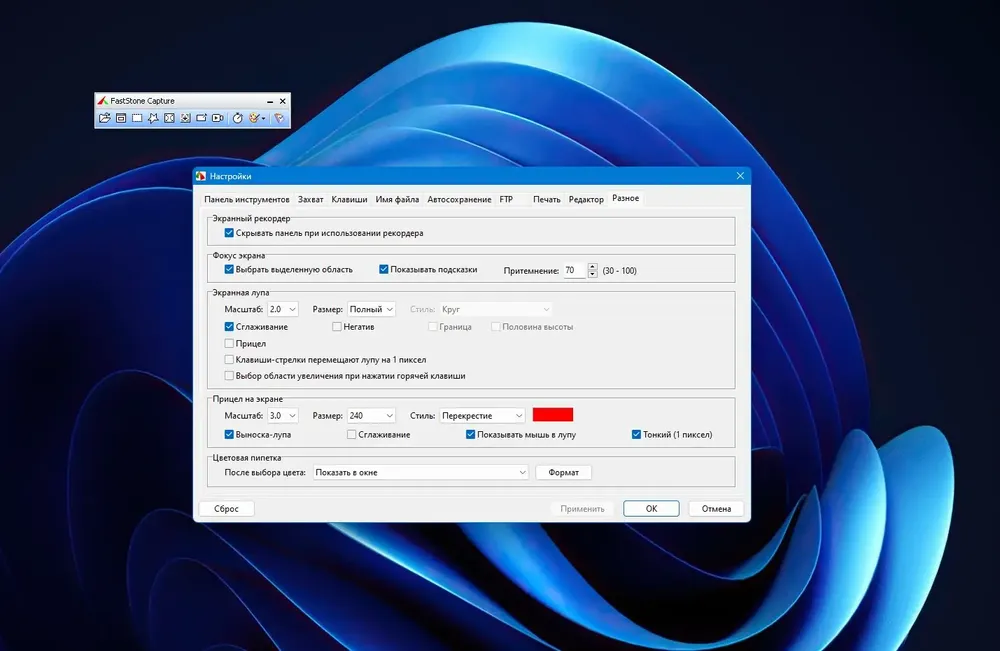Open the red crosshair color swatch
1000x651 pixels.
click(x=553, y=415)
